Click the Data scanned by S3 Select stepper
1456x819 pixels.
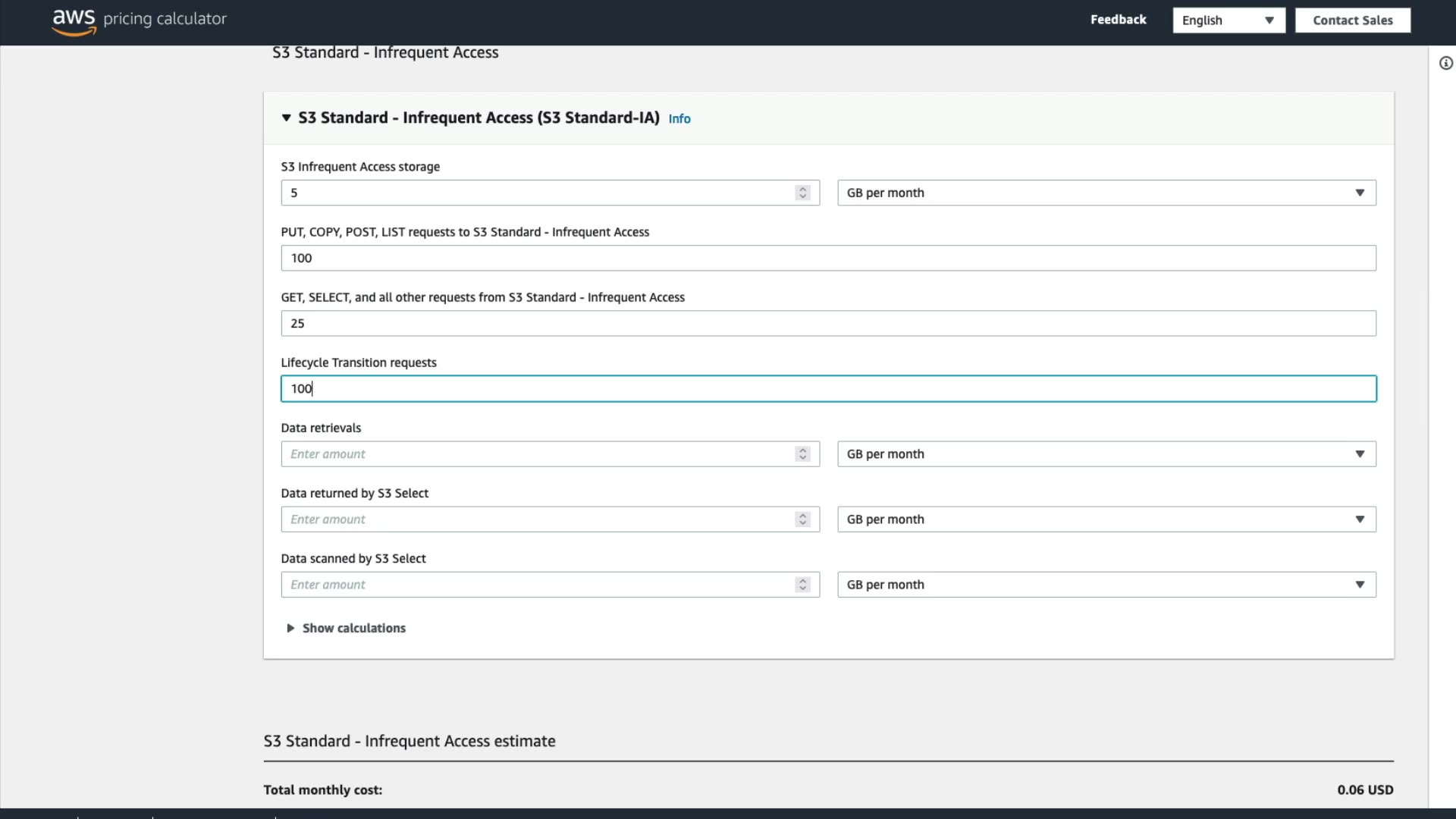click(802, 585)
